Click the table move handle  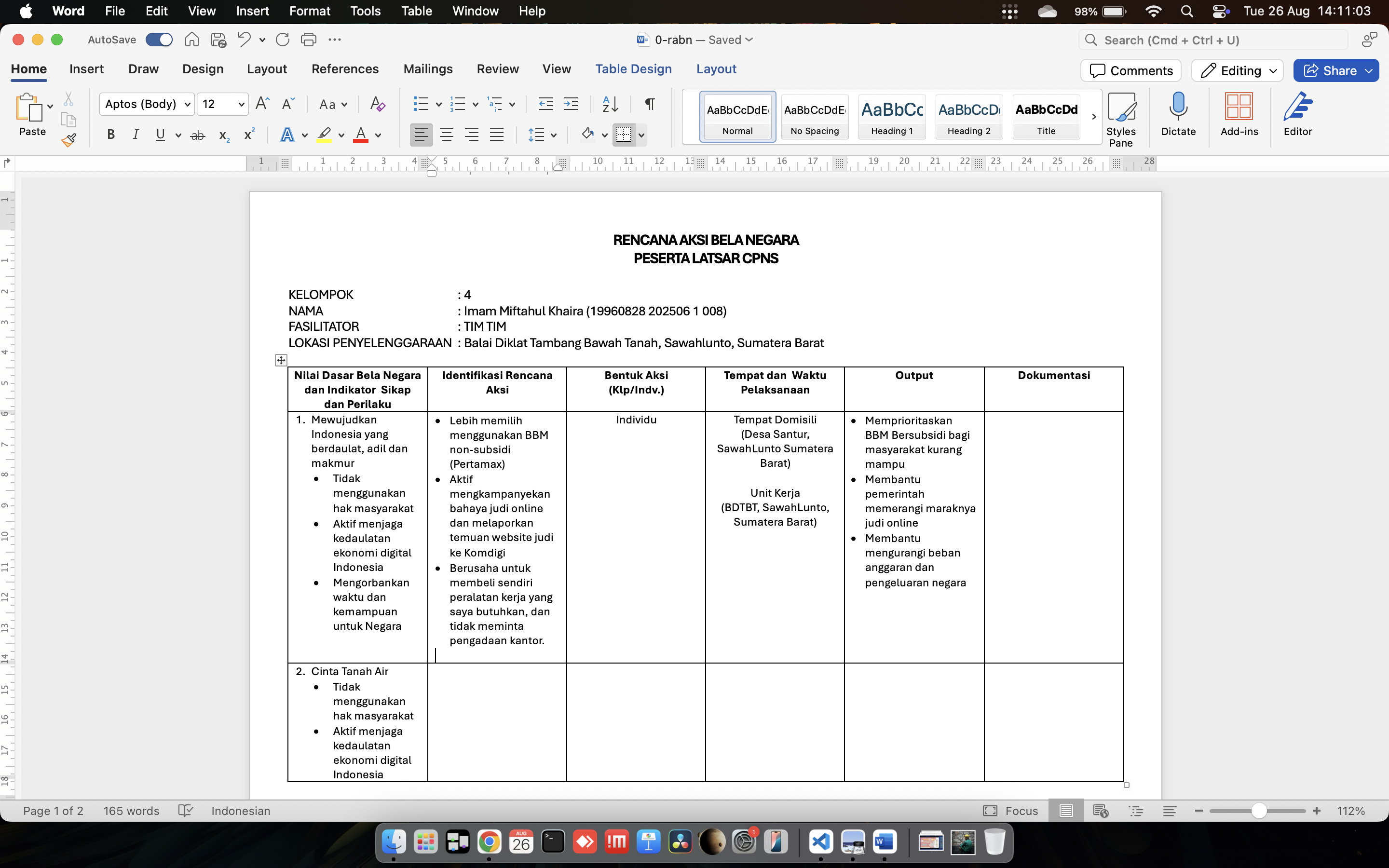pyautogui.click(x=281, y=361)
